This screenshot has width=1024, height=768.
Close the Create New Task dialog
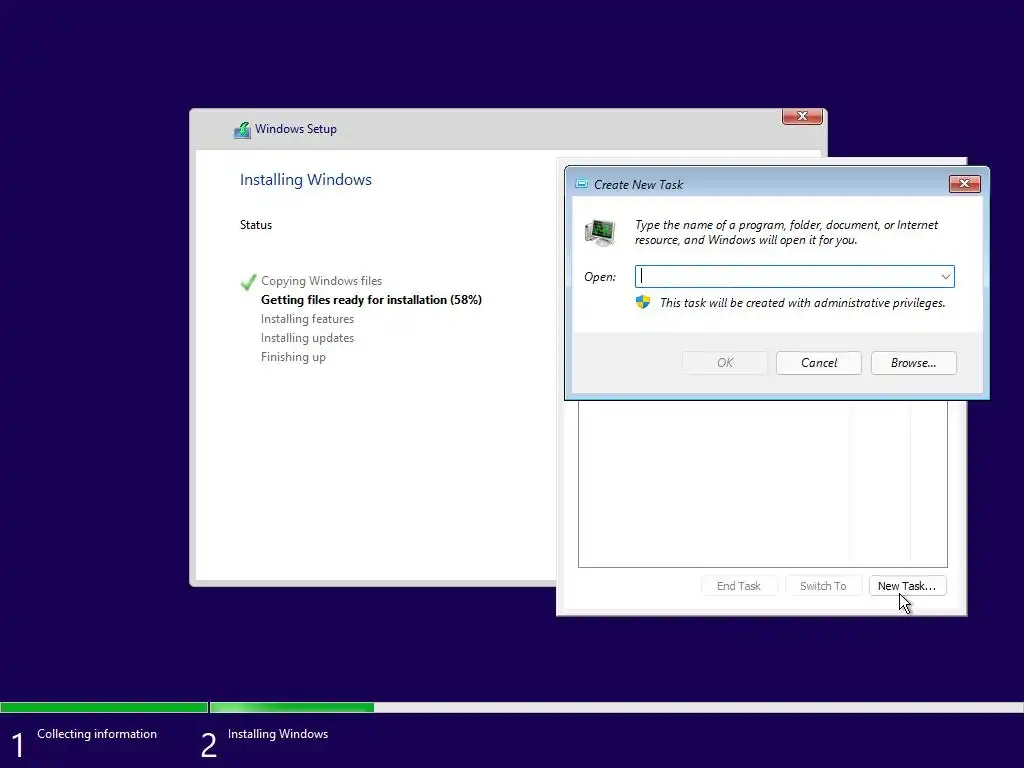point(964,184)
